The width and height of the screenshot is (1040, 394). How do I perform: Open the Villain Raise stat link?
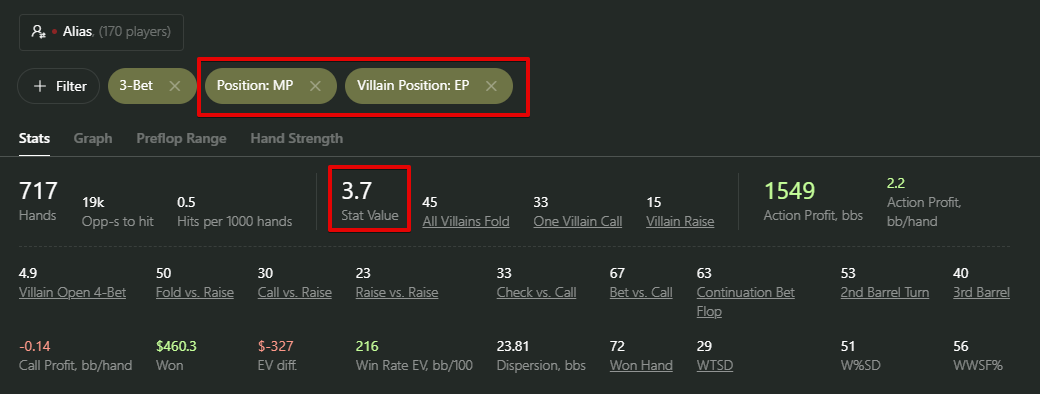point(680,222)
